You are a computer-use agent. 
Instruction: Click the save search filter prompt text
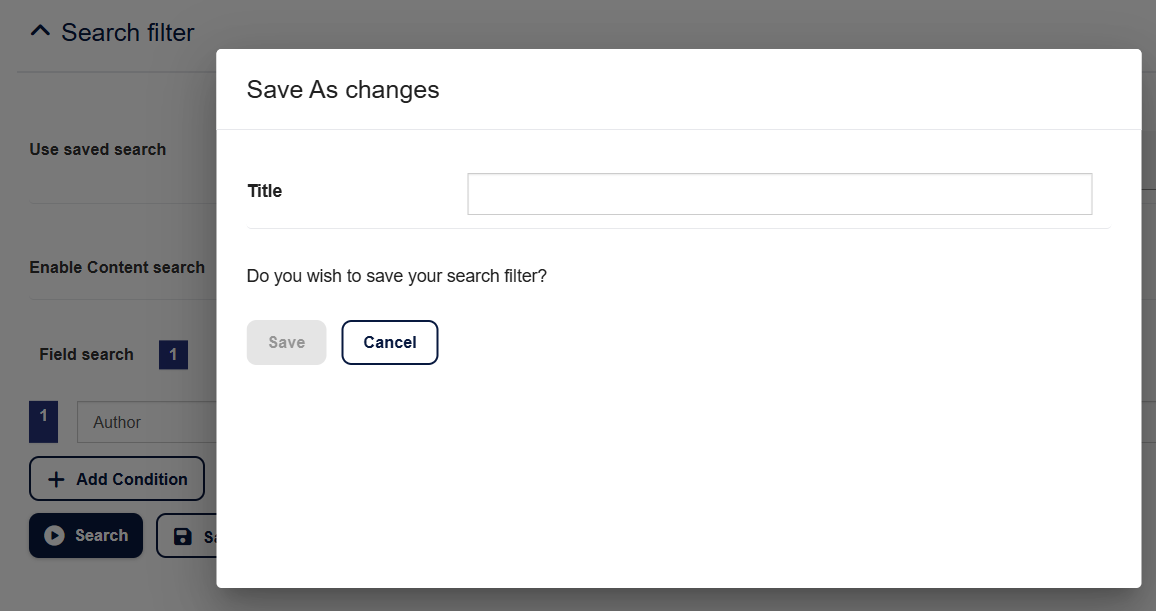coord(396,275)
